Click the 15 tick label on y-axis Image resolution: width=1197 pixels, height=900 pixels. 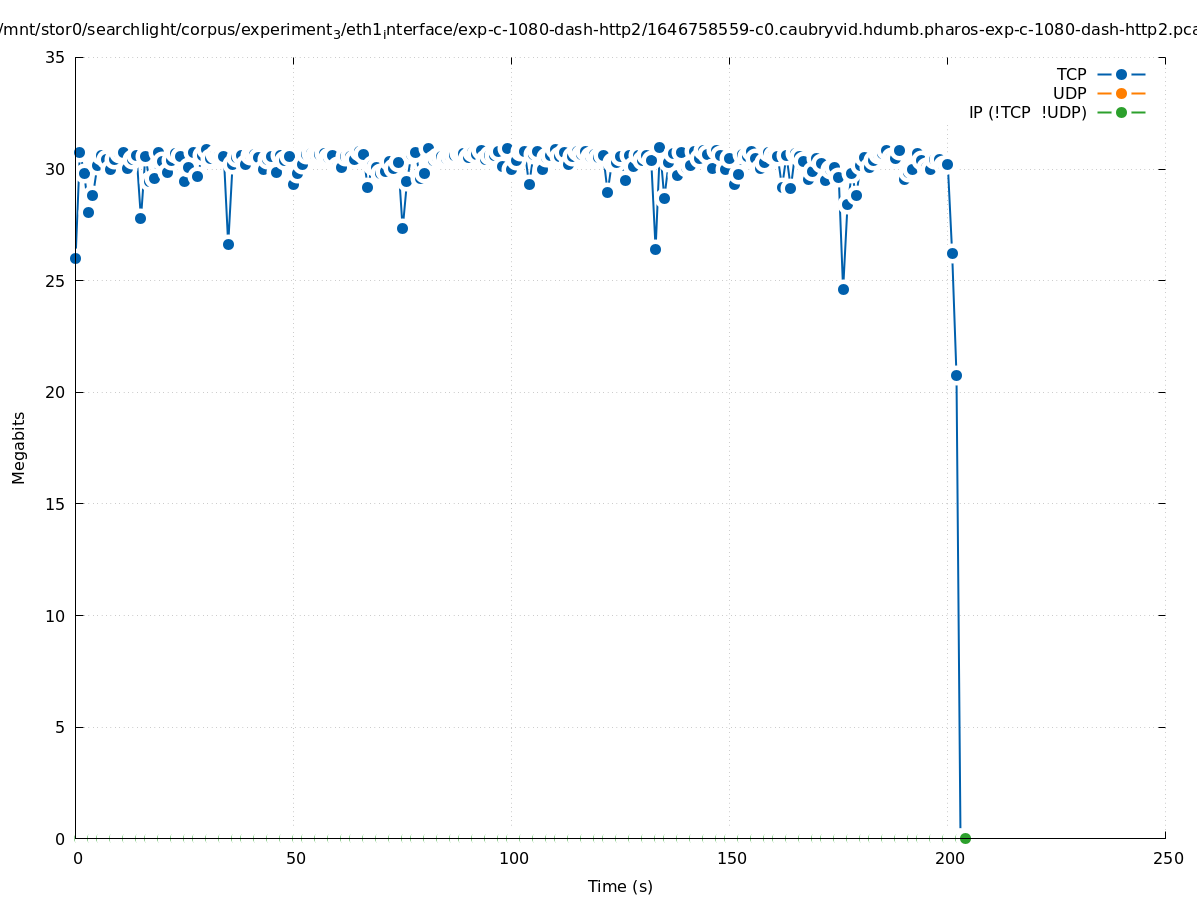(x=56, y=504)
